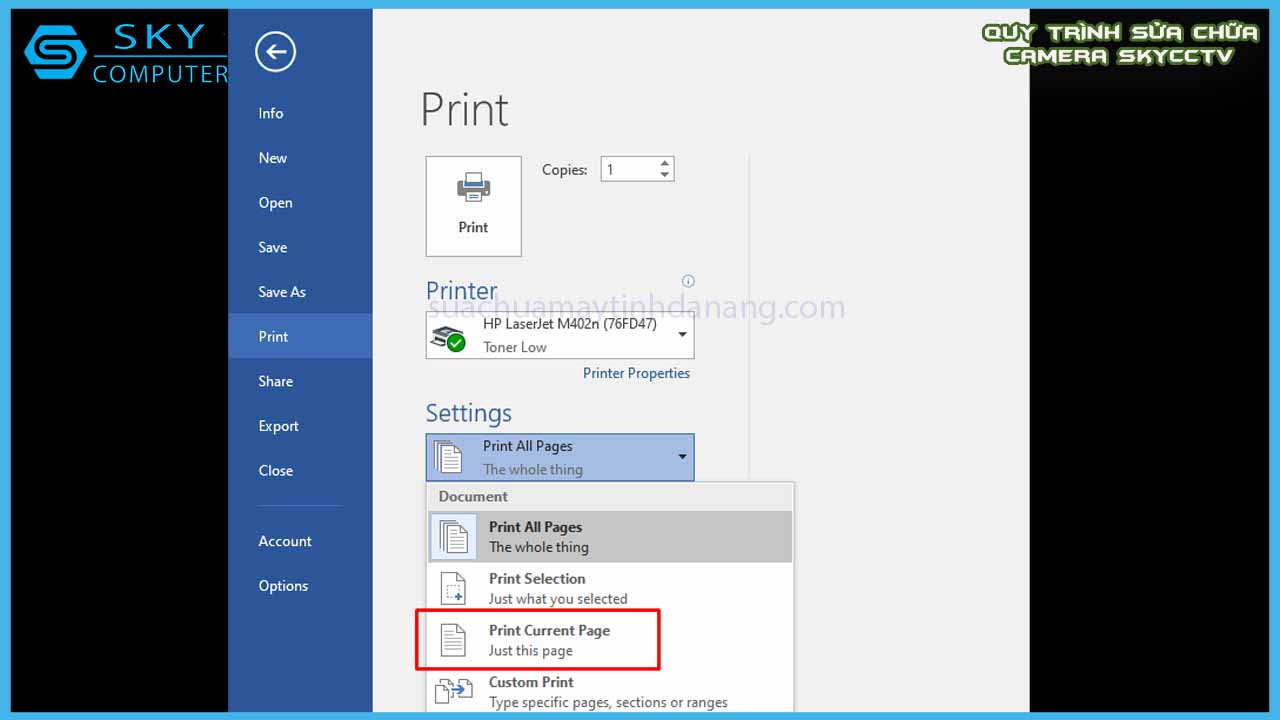This screenshot has width=1280, height=720.
Task: Decrease copies with the down arrow
Action: [664, 176]
